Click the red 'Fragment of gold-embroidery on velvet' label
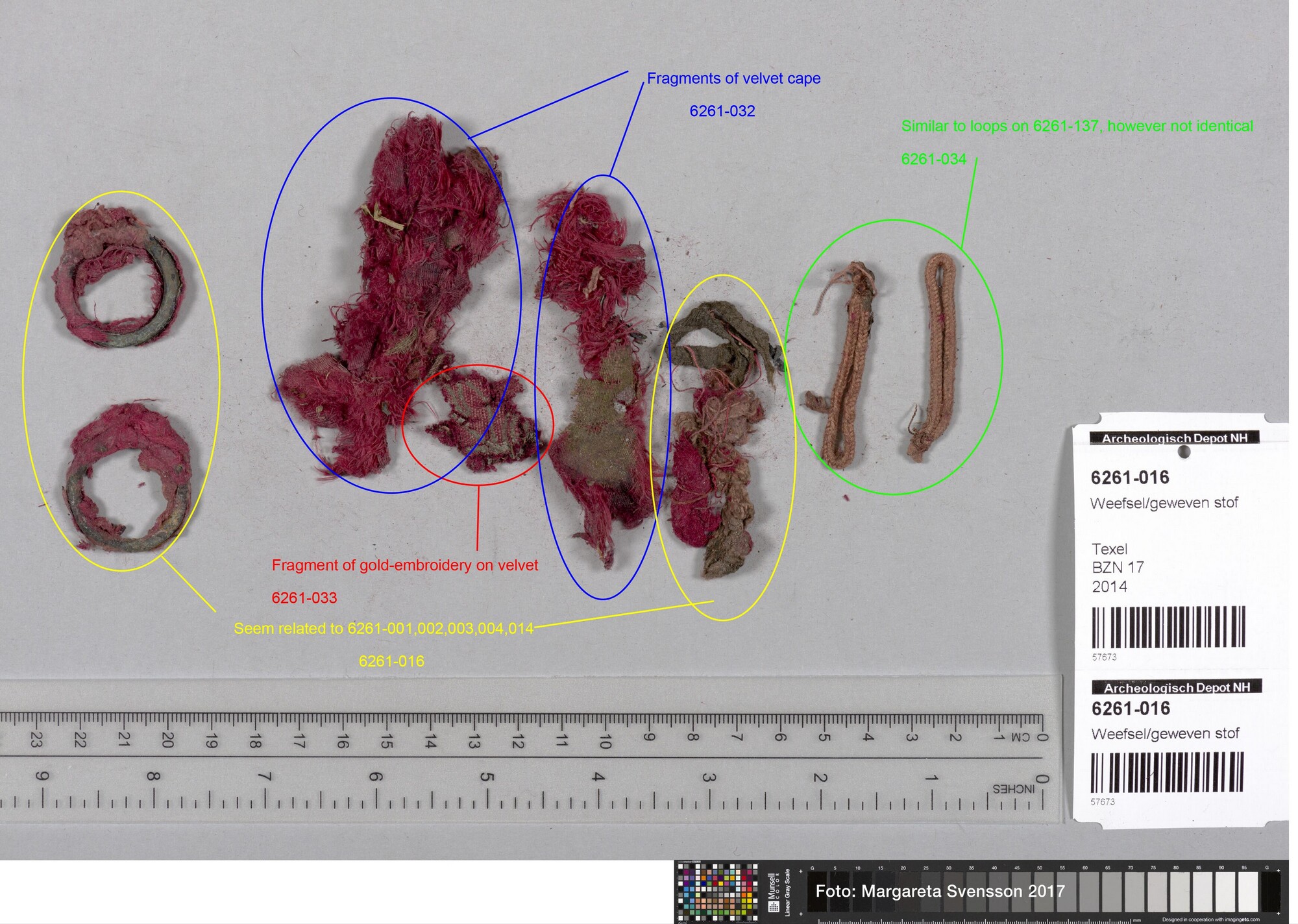The width and height of the screenshot is (1298, 924). pyautogui.click(x=404, y=565)
